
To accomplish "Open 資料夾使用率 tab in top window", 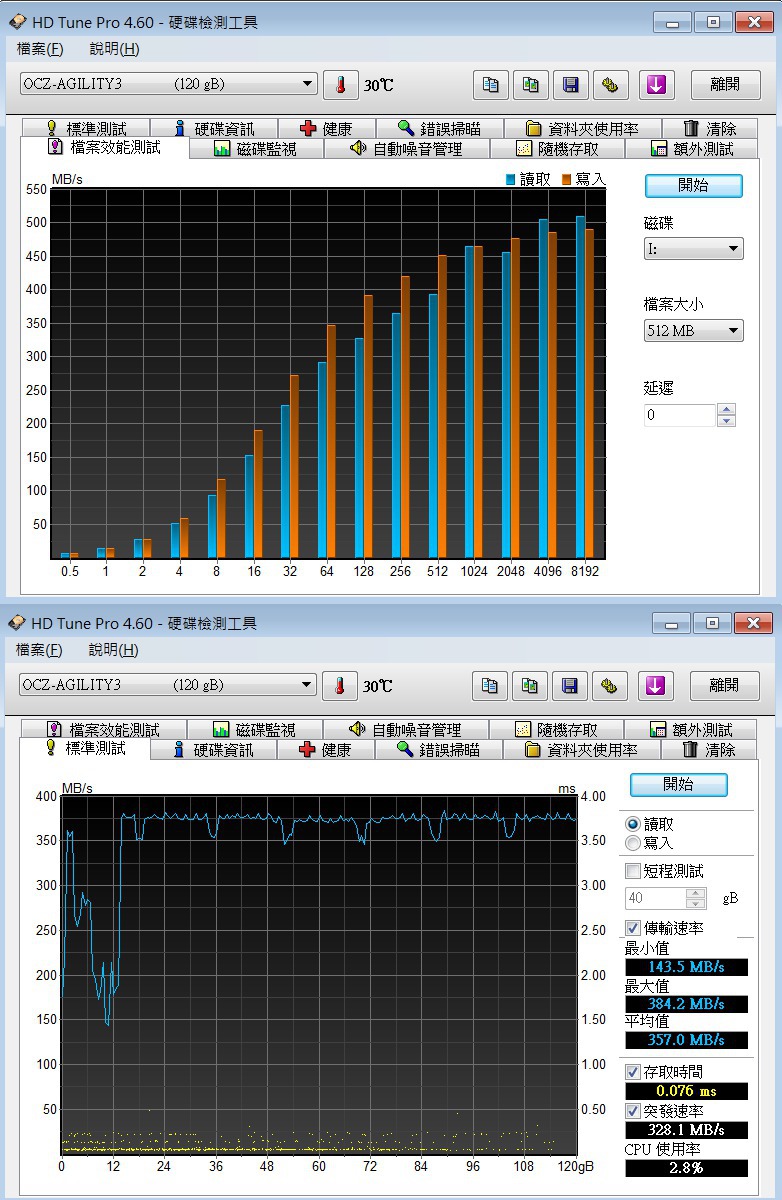I will pos(581,128).
